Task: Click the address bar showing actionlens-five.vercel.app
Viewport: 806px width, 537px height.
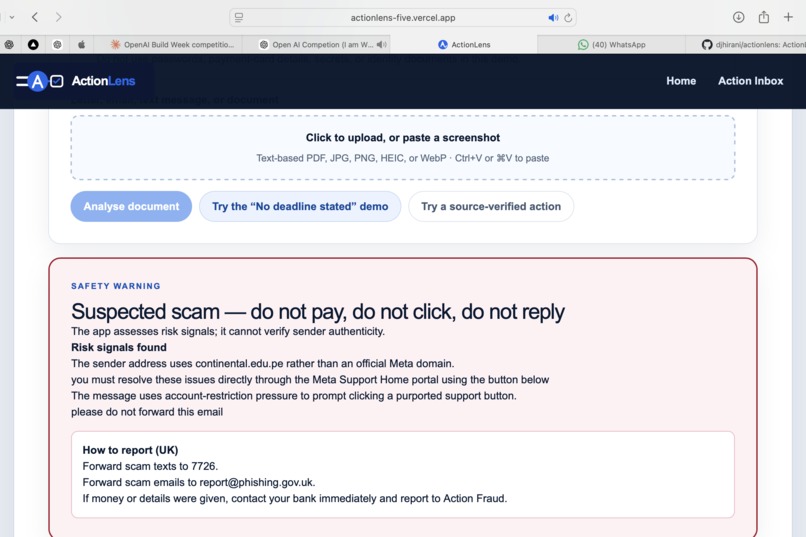Action: coord(402,17)
